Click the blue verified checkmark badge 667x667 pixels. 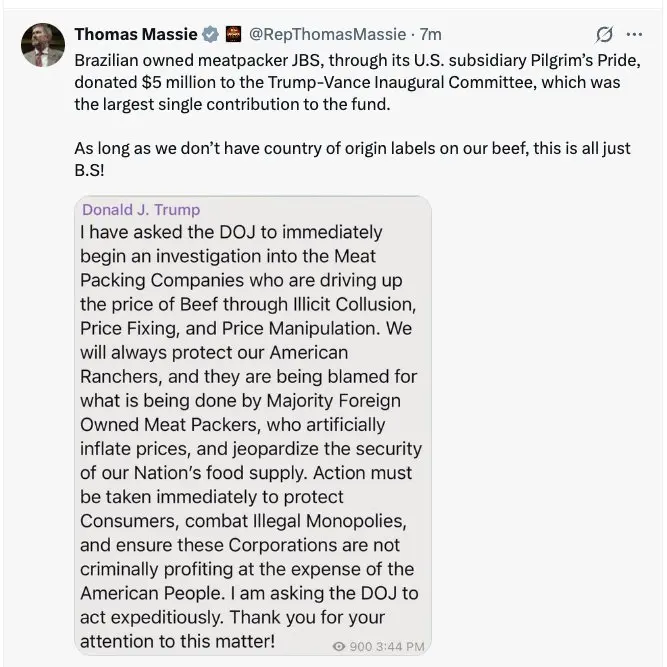tap(211, 35)
